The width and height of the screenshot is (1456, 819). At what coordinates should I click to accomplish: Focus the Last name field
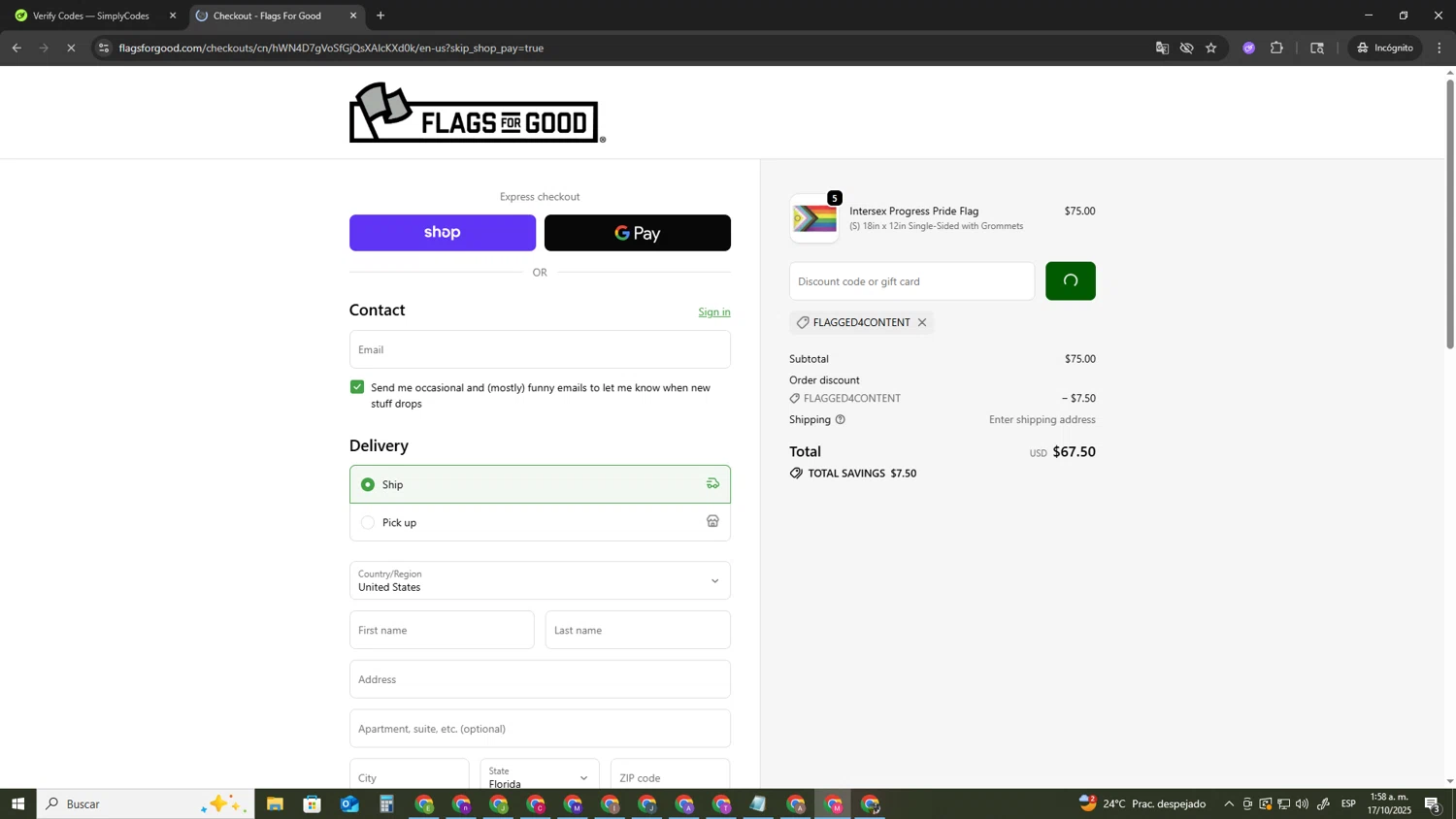click(x=638, y=630)
